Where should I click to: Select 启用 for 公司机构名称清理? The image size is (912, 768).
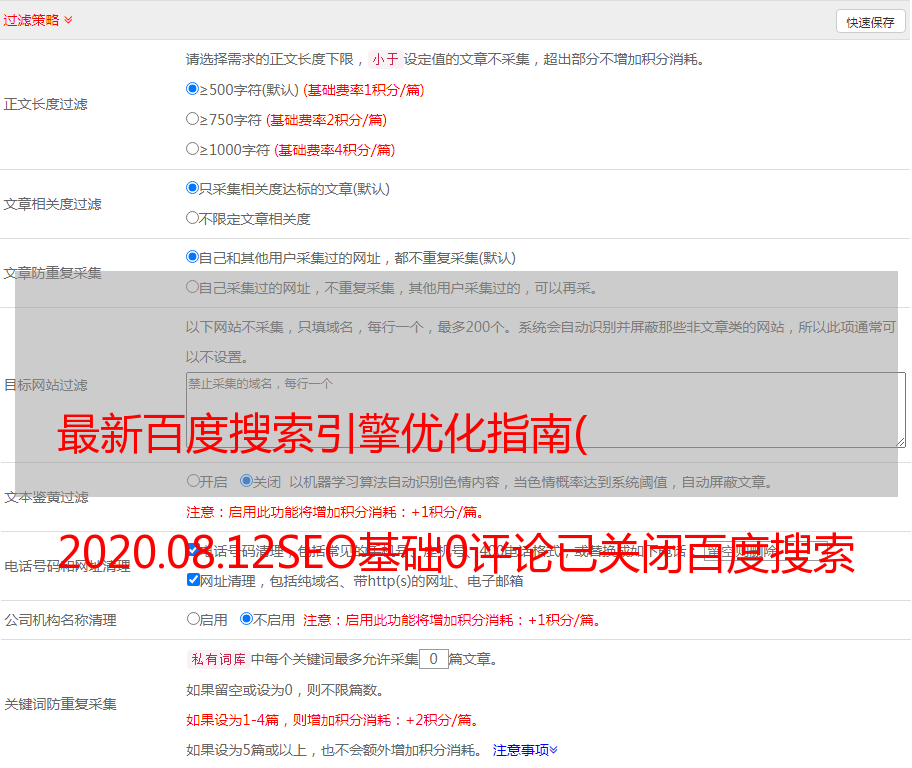[x=193, y=618]
